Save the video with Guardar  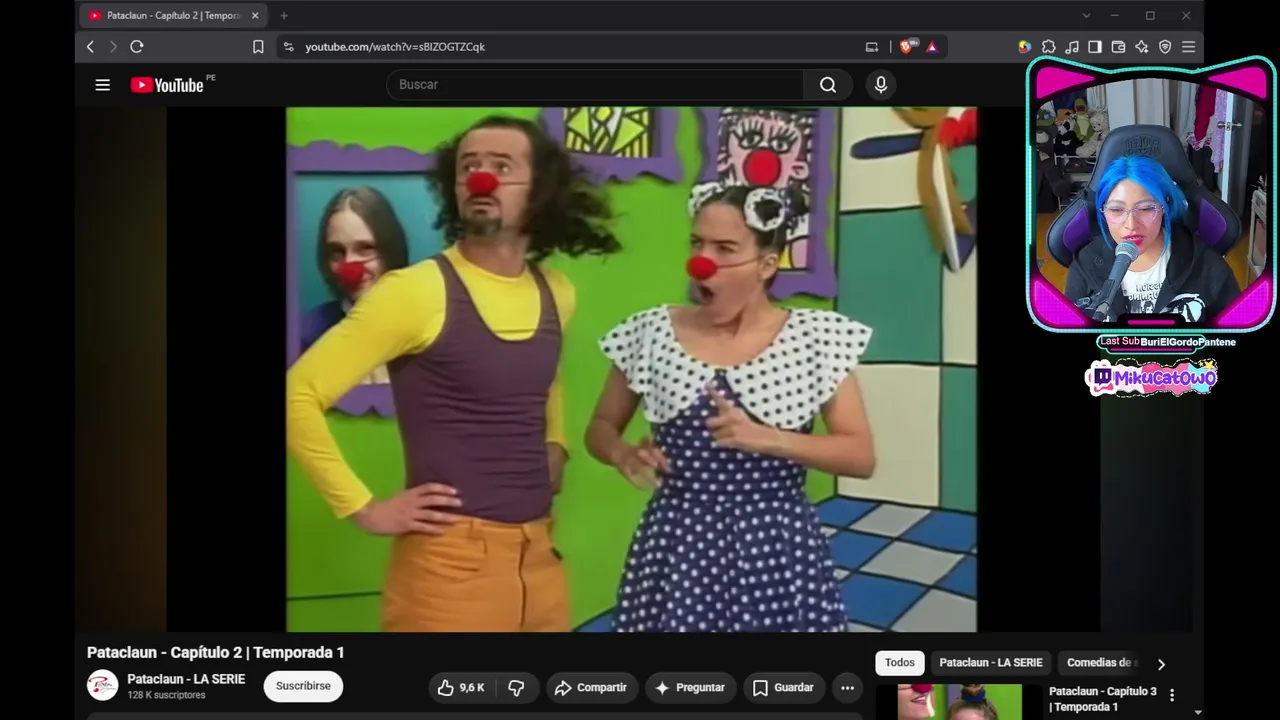(x=784, y=688)
